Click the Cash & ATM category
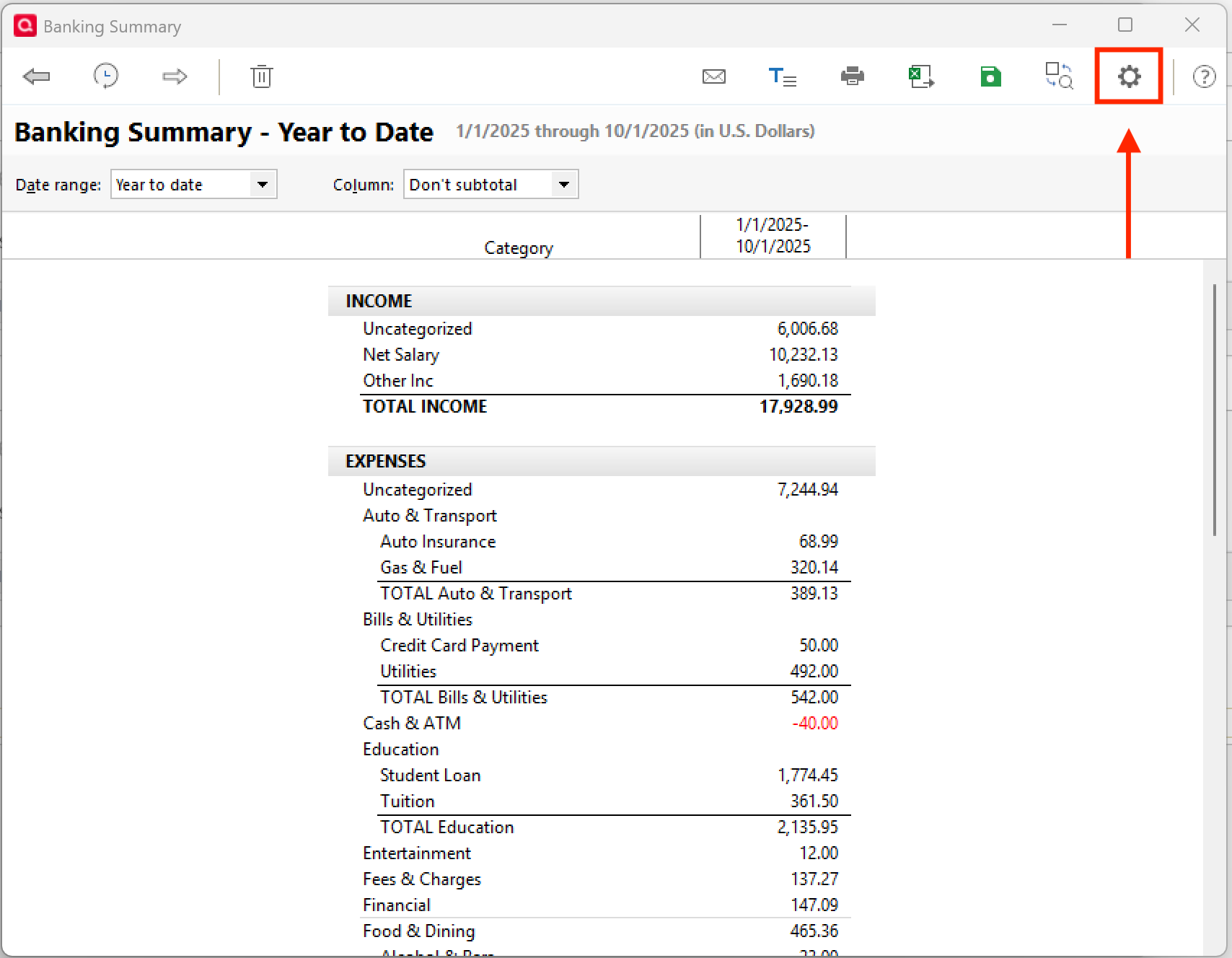The image size is (1232, 958). point(412,724)
